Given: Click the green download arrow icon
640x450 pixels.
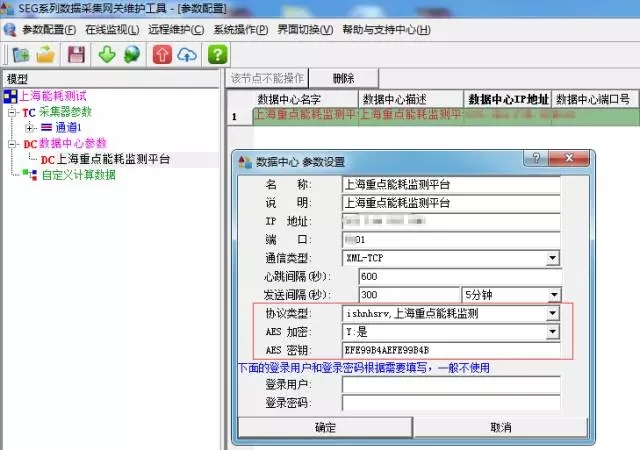Looking at the screenshot, I should pyautogui.click(x=107, y=54).
